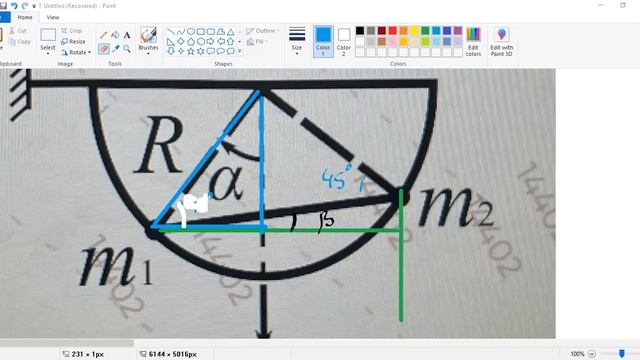Activate the Color 2 background selector
Viewport: 640px width, 360px height.
[x=344, y=41]
